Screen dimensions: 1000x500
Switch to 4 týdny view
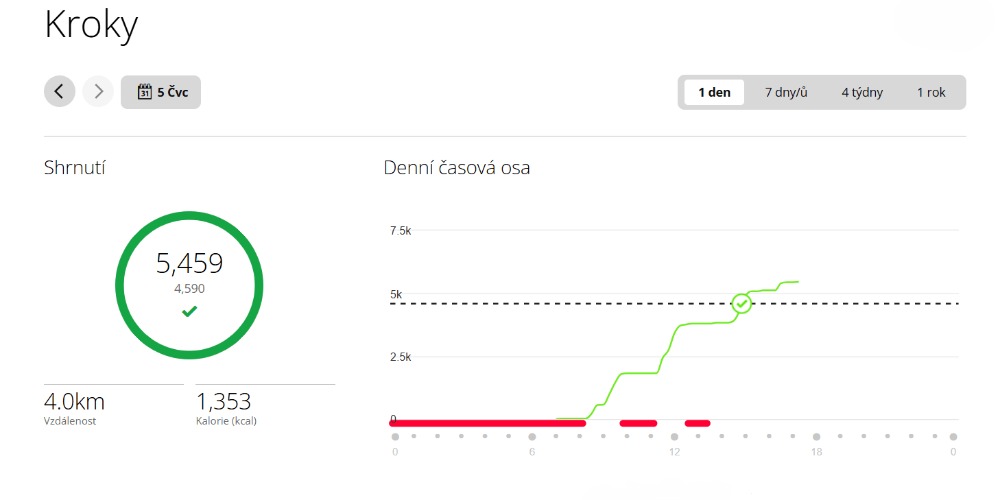[862, 92]
